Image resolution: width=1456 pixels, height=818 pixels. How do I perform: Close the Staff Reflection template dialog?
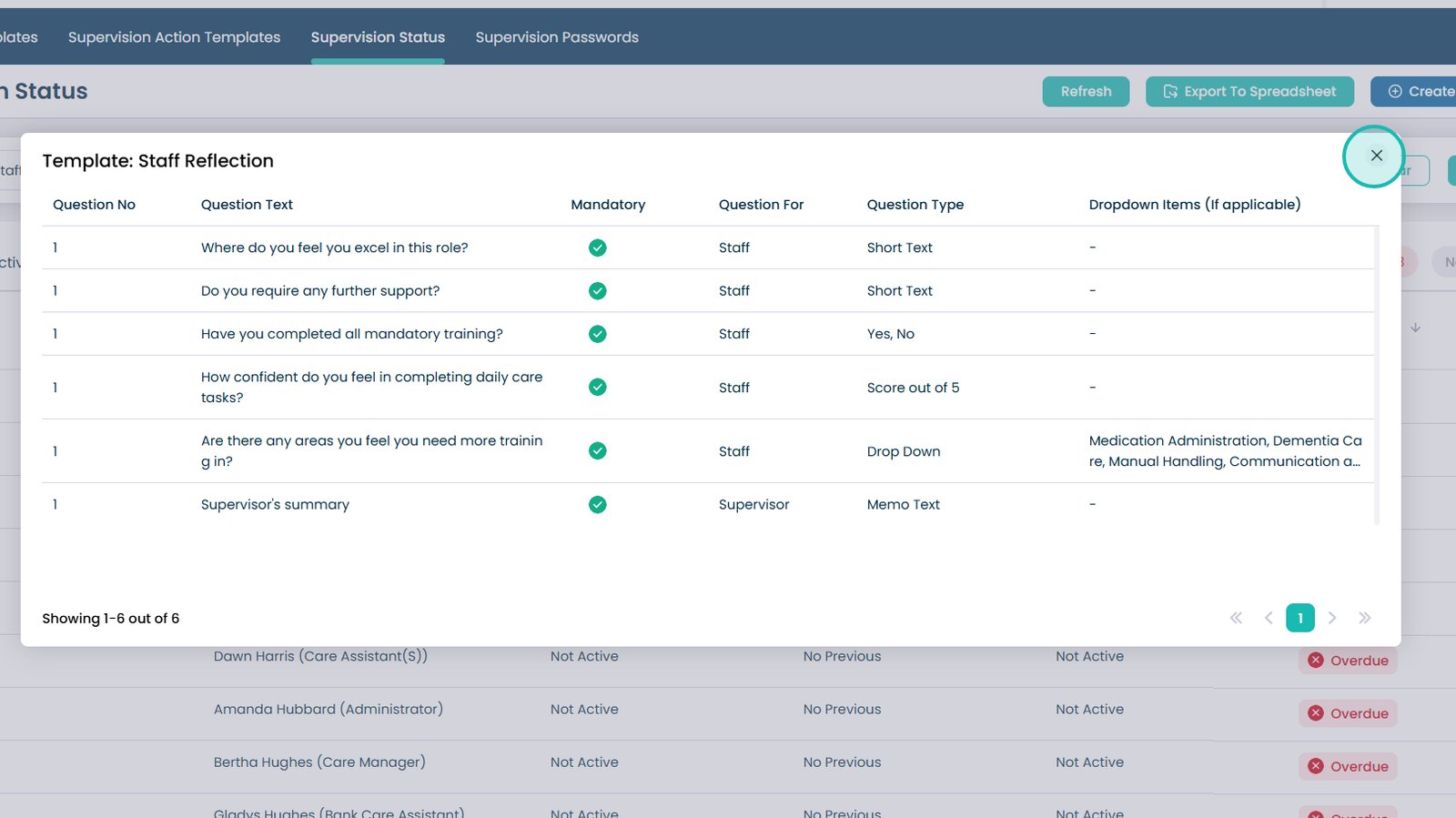tap(1376, 156)
